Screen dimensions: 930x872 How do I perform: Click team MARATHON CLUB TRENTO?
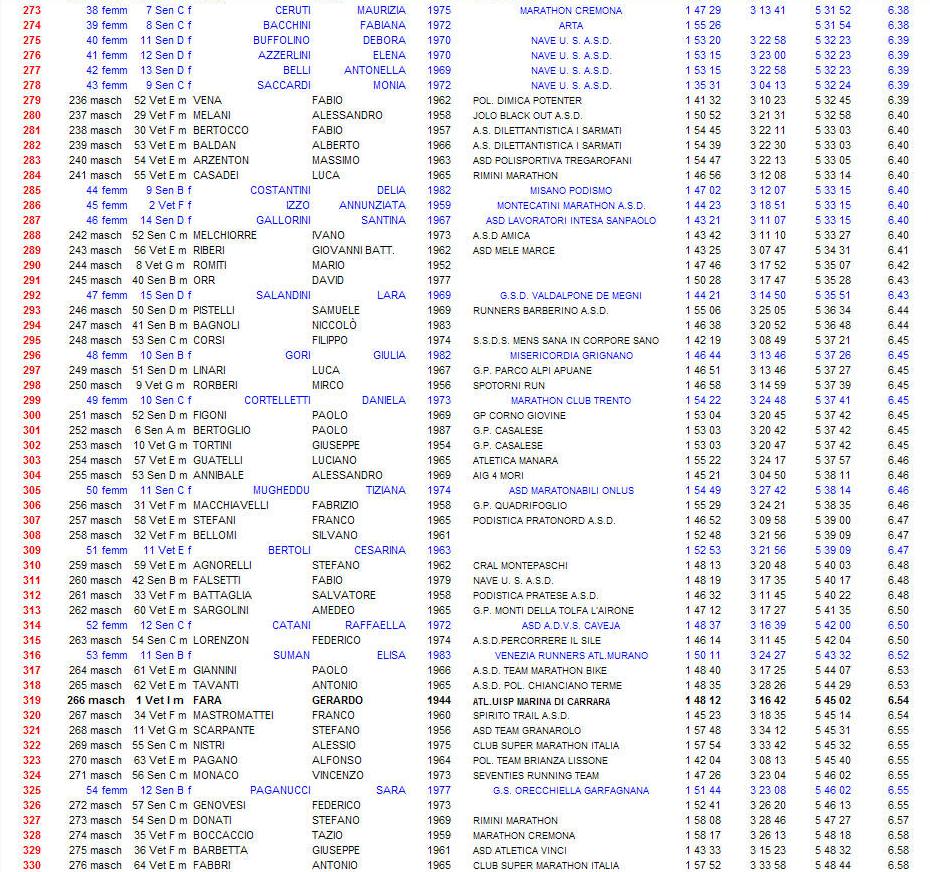571,400
